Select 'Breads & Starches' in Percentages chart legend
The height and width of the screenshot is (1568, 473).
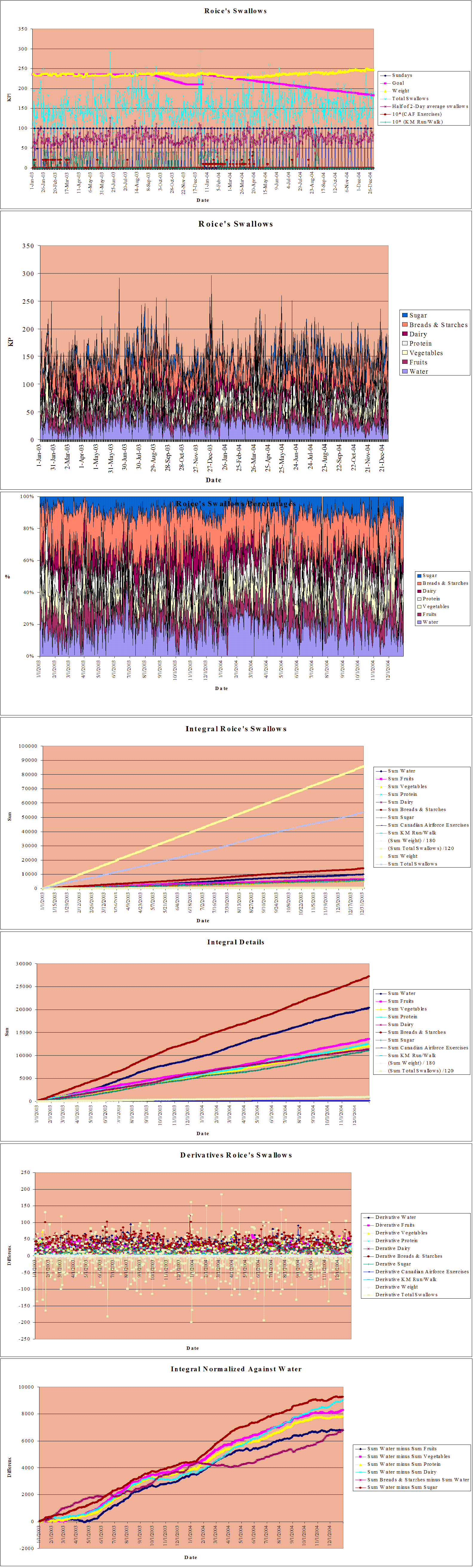(x=445, y=583)
